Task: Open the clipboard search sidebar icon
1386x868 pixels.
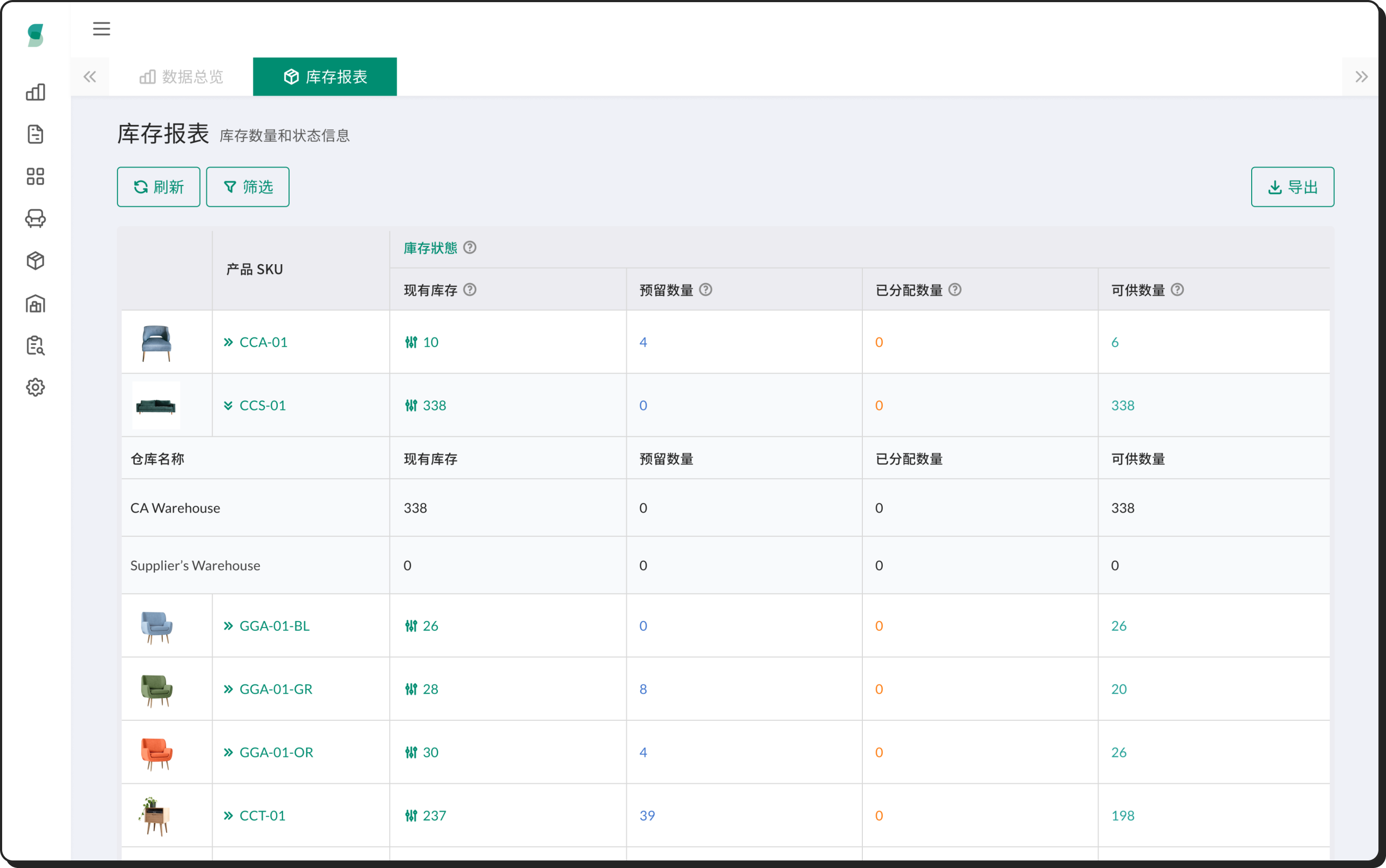Action: (x=36, y=345)
